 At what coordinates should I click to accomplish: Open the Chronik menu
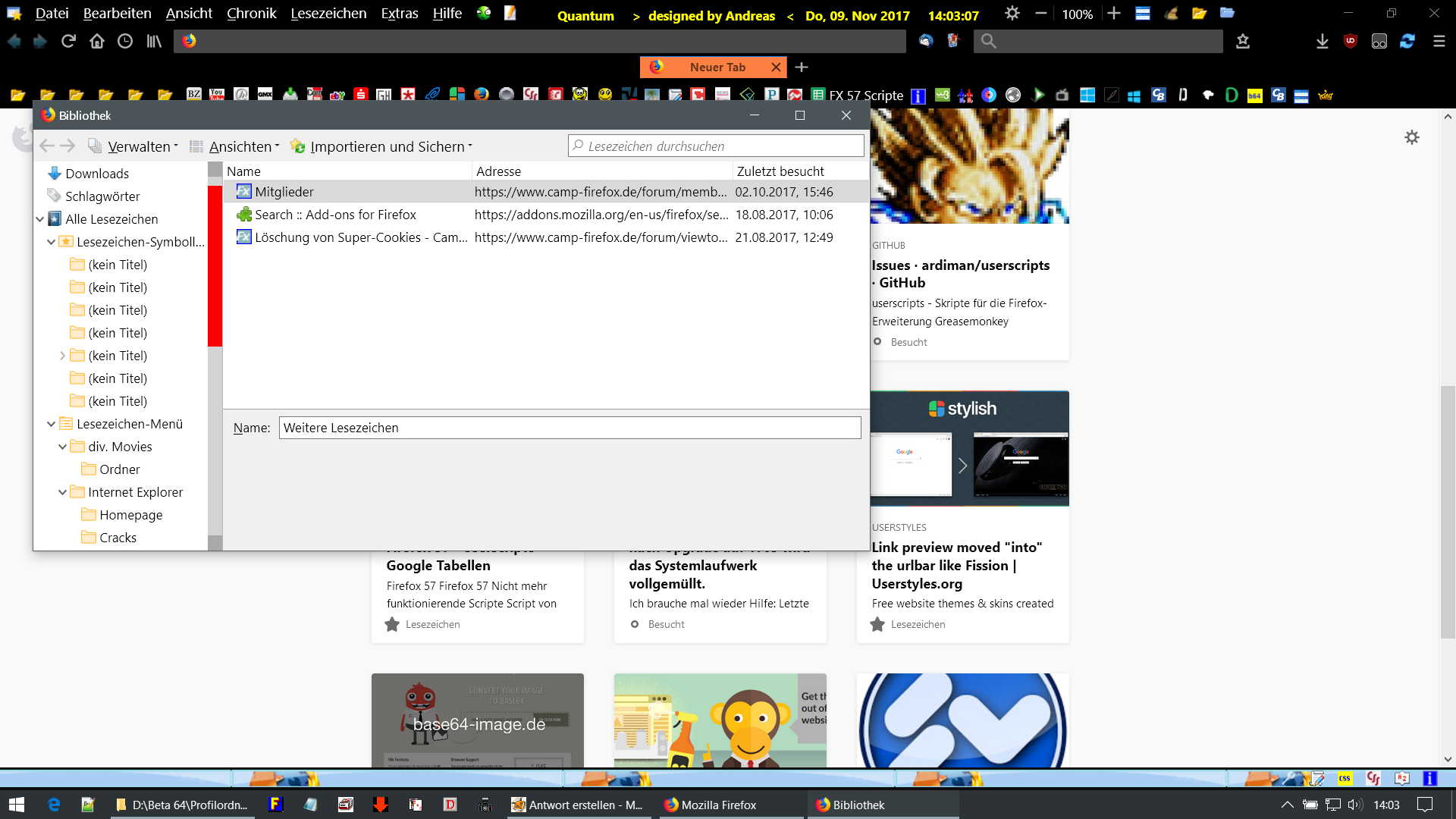click(x=251, y=13)
